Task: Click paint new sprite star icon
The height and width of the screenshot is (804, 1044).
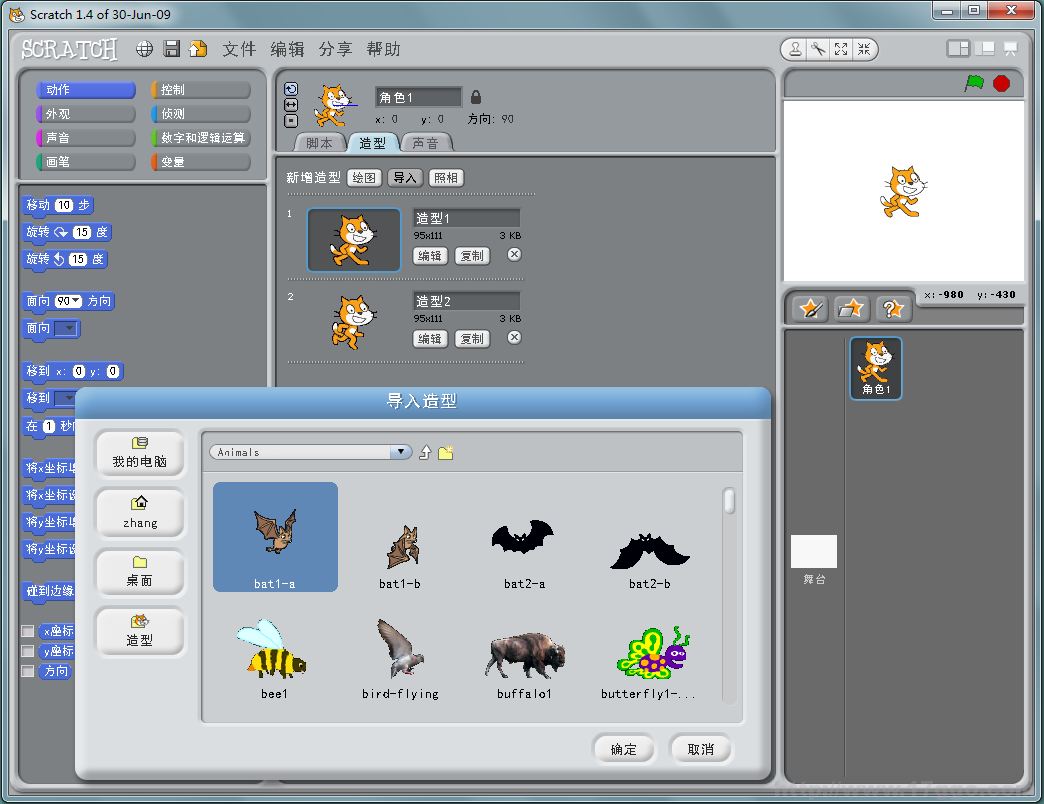Action: (x=810, y=309)
